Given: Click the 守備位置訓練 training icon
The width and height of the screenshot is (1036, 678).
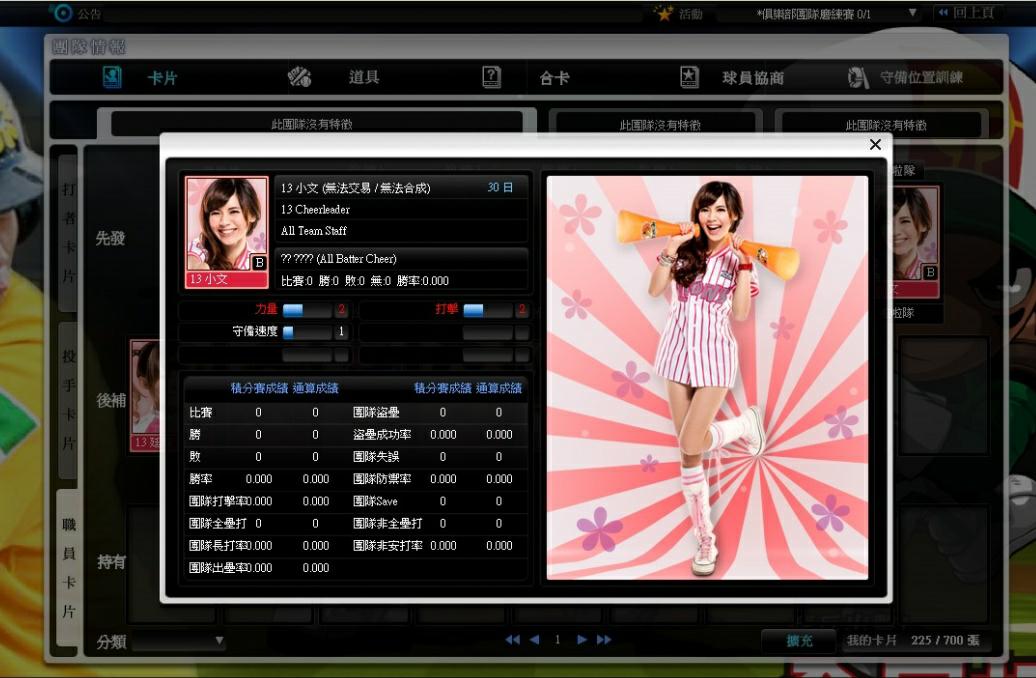Looking at the screenshot, I should [857, 77].
